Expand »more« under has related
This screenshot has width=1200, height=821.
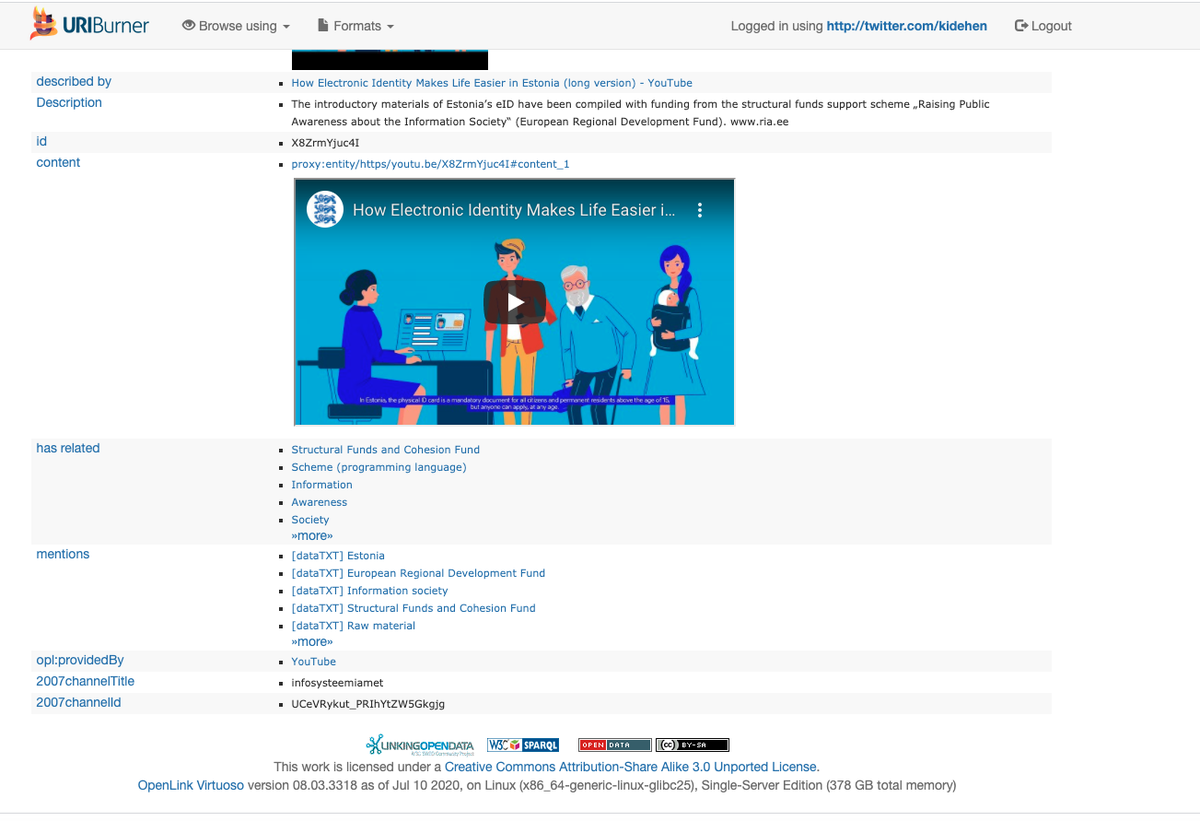pos(312,536)
